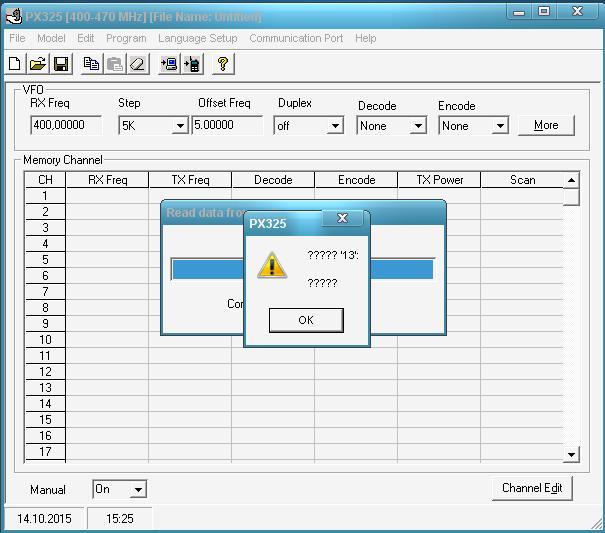Screen dimensions: 605x533
Task: Click the channel list scroll up arrow
Action: 571,180
